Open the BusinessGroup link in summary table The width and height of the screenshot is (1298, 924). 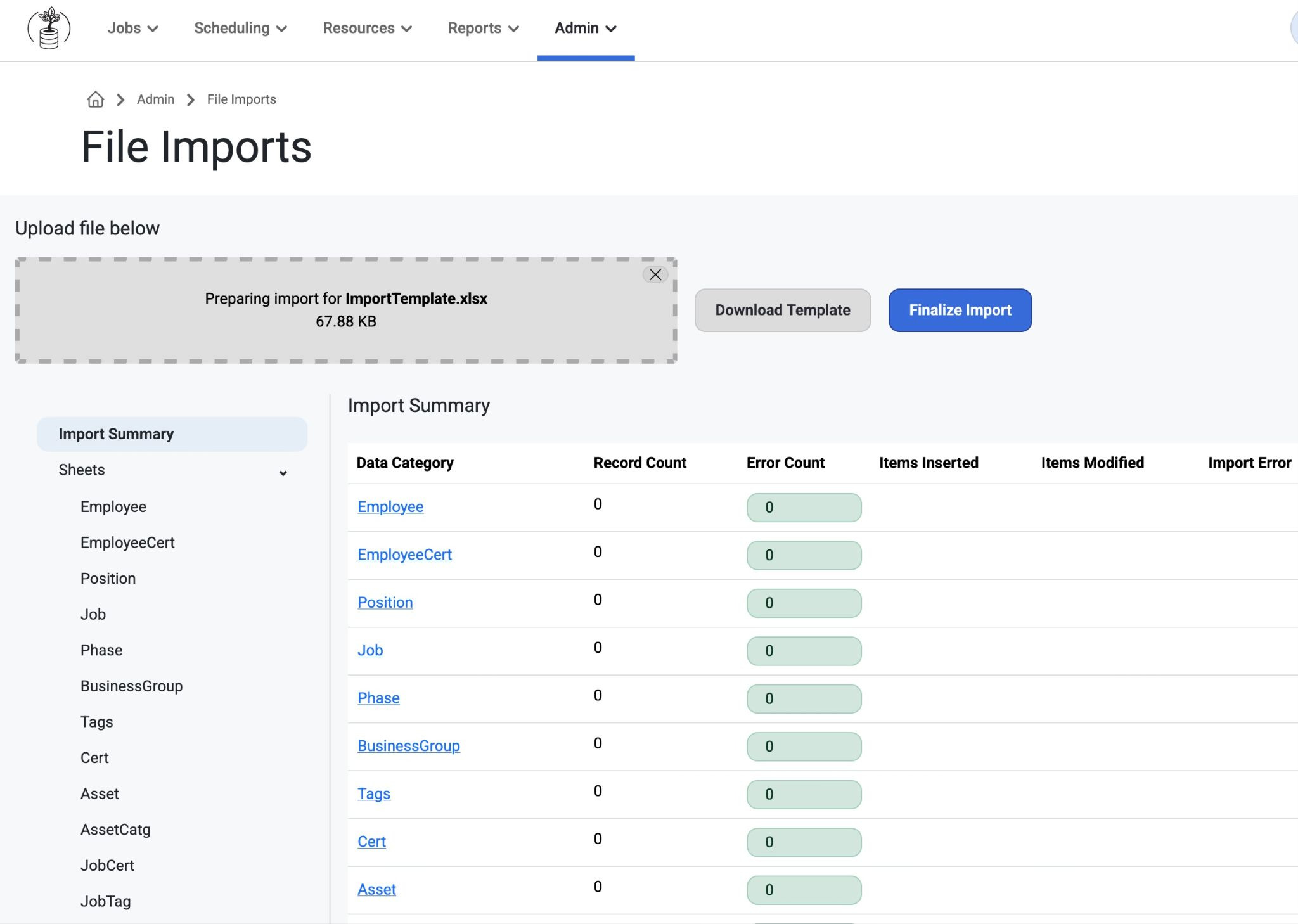(409, 745)
